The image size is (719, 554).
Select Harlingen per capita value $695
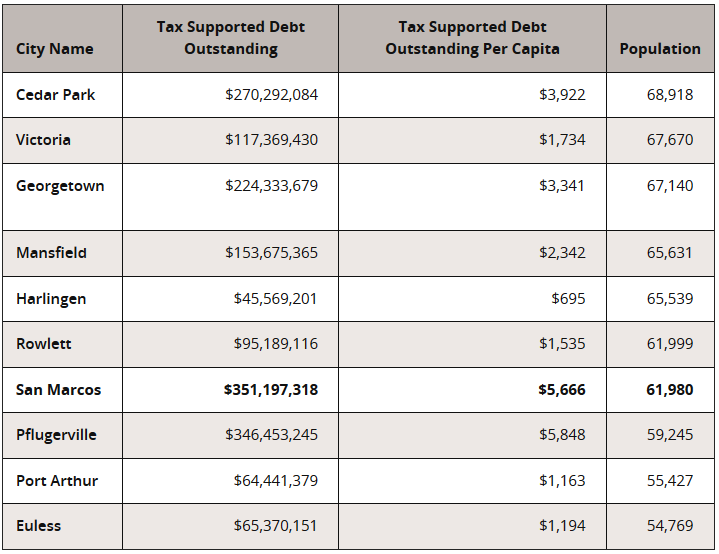(x=568, y=299)
